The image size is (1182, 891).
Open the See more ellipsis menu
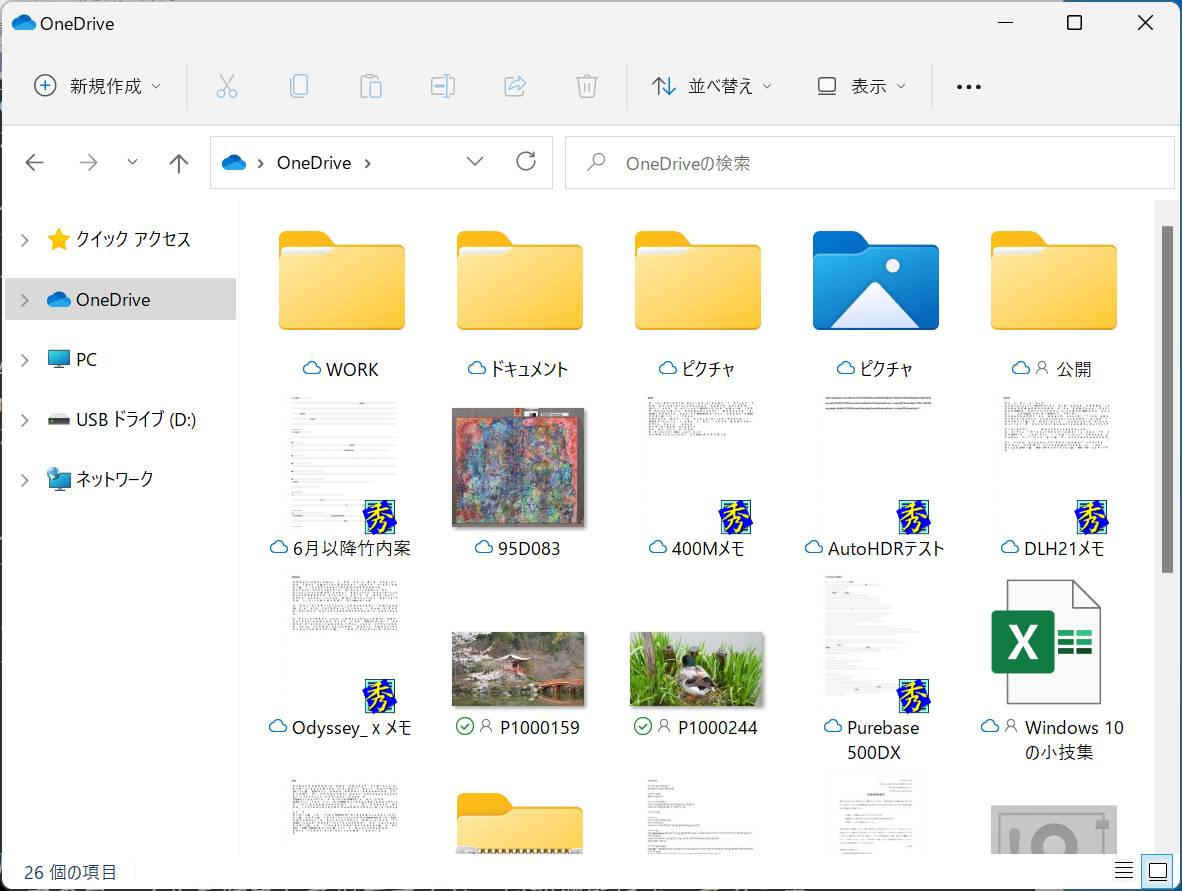(x=969, y=87)
